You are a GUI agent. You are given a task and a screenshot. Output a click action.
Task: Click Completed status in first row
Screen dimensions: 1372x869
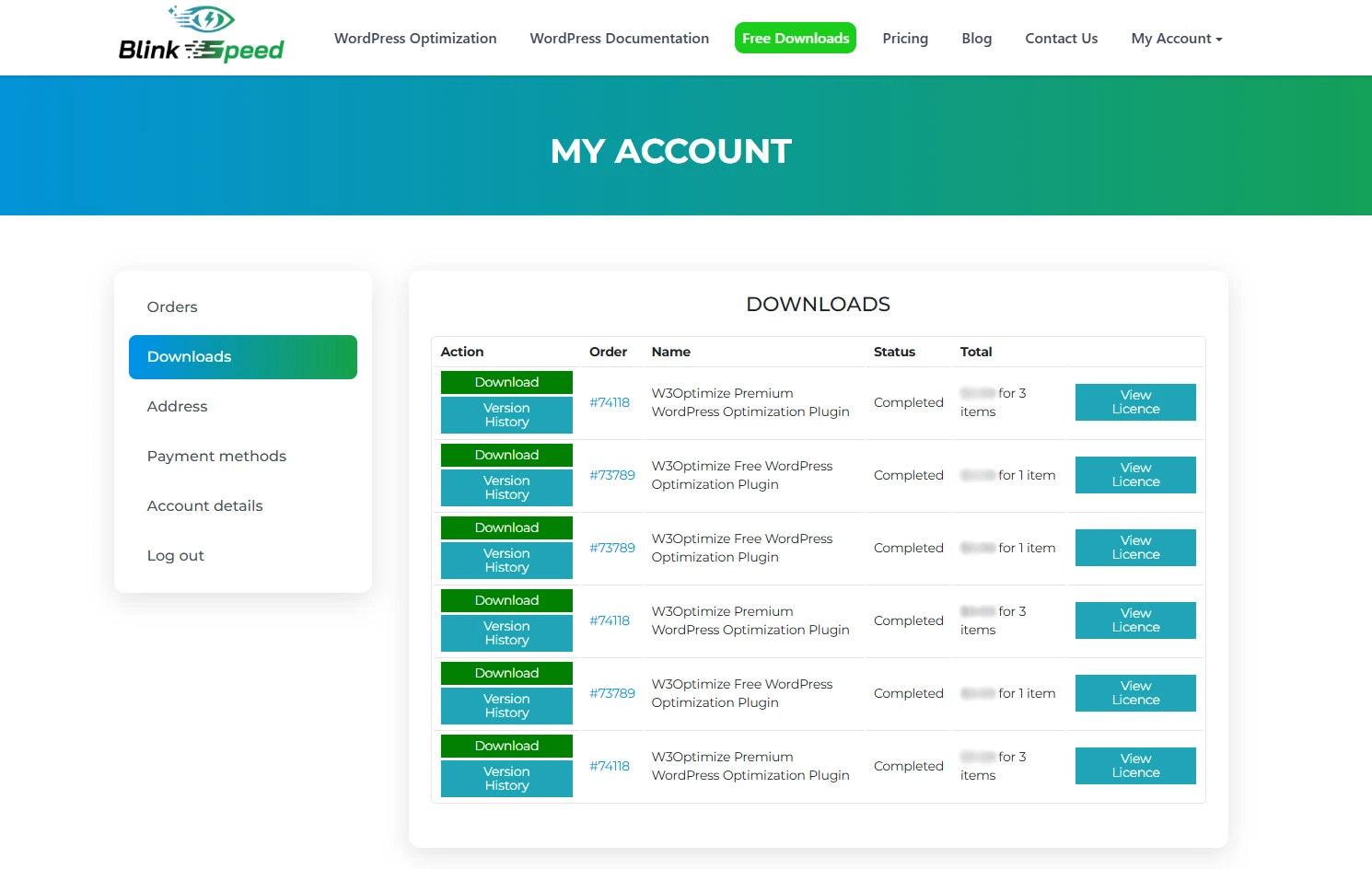pyautogui.click(x=909, y=402)
